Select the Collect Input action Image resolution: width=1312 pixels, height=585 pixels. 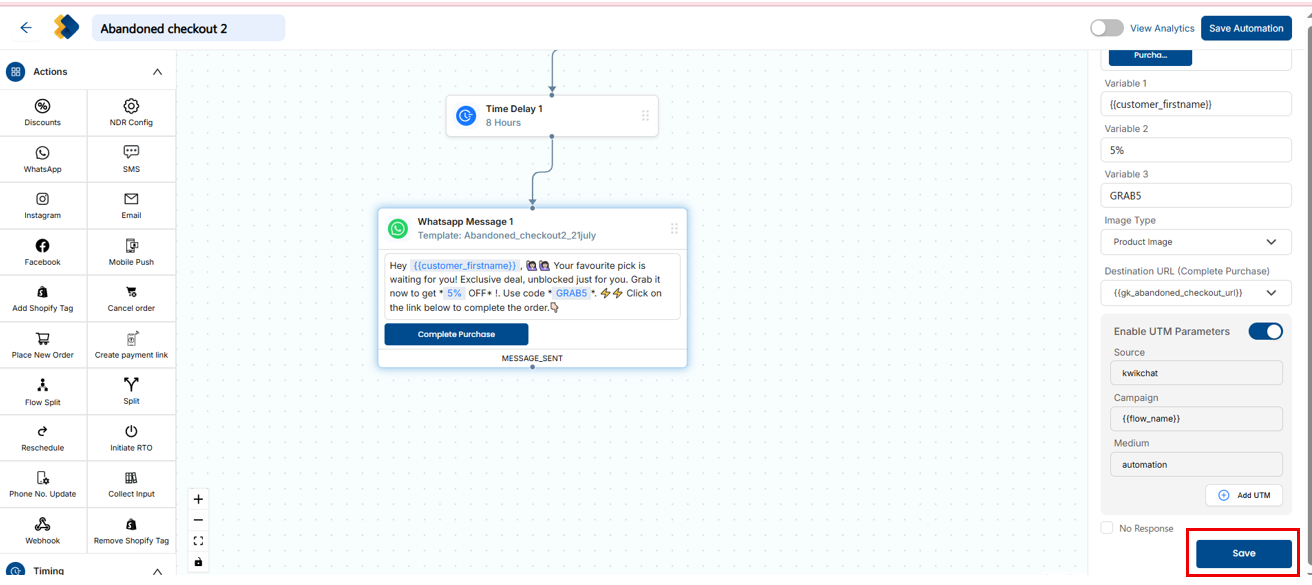[x=131, y=485]
